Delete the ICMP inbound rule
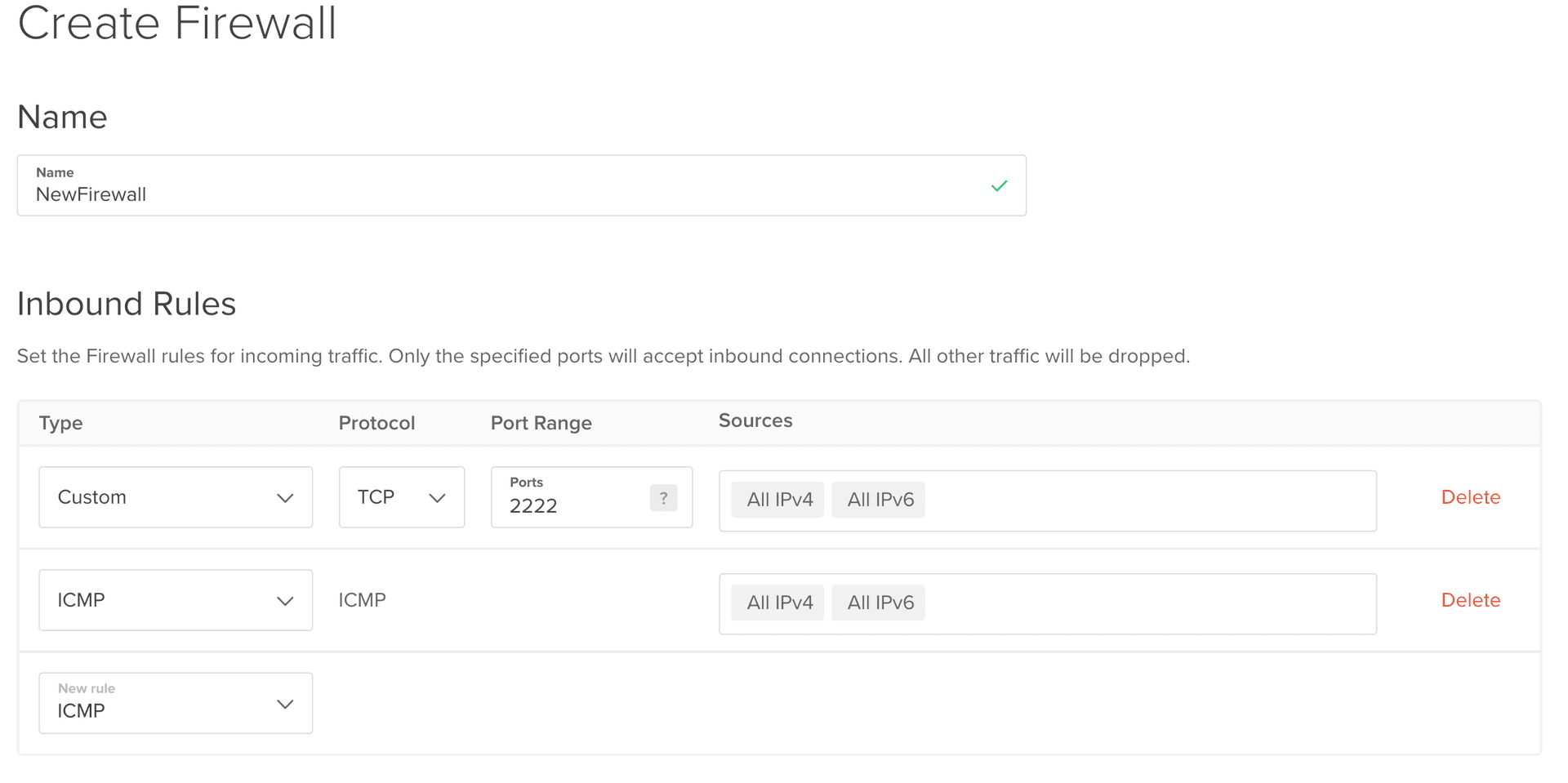The width and height of the screenshot is (1568, 783). tap(1470, 600)
